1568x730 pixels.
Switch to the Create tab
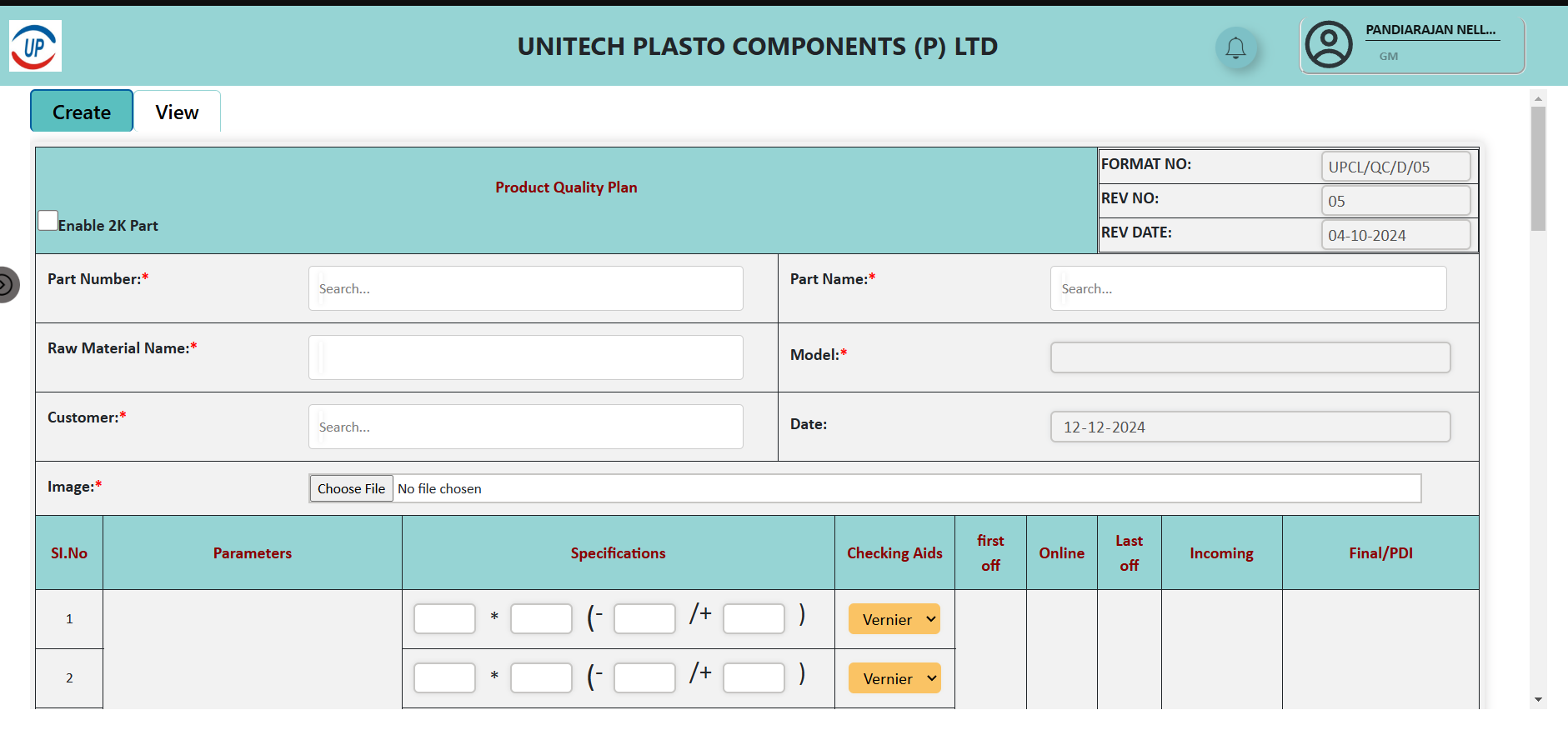click(82, 111)
